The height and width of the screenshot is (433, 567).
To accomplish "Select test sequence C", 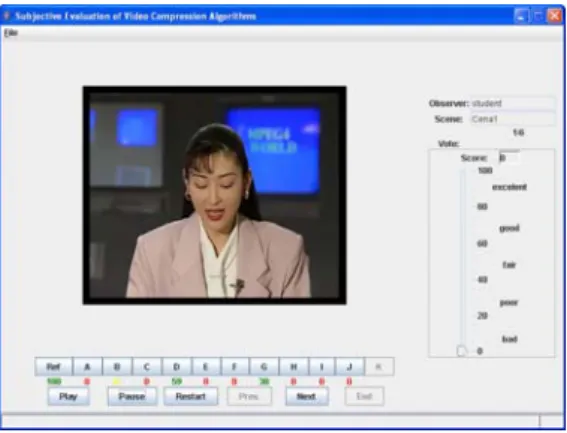I will [147, 367].
